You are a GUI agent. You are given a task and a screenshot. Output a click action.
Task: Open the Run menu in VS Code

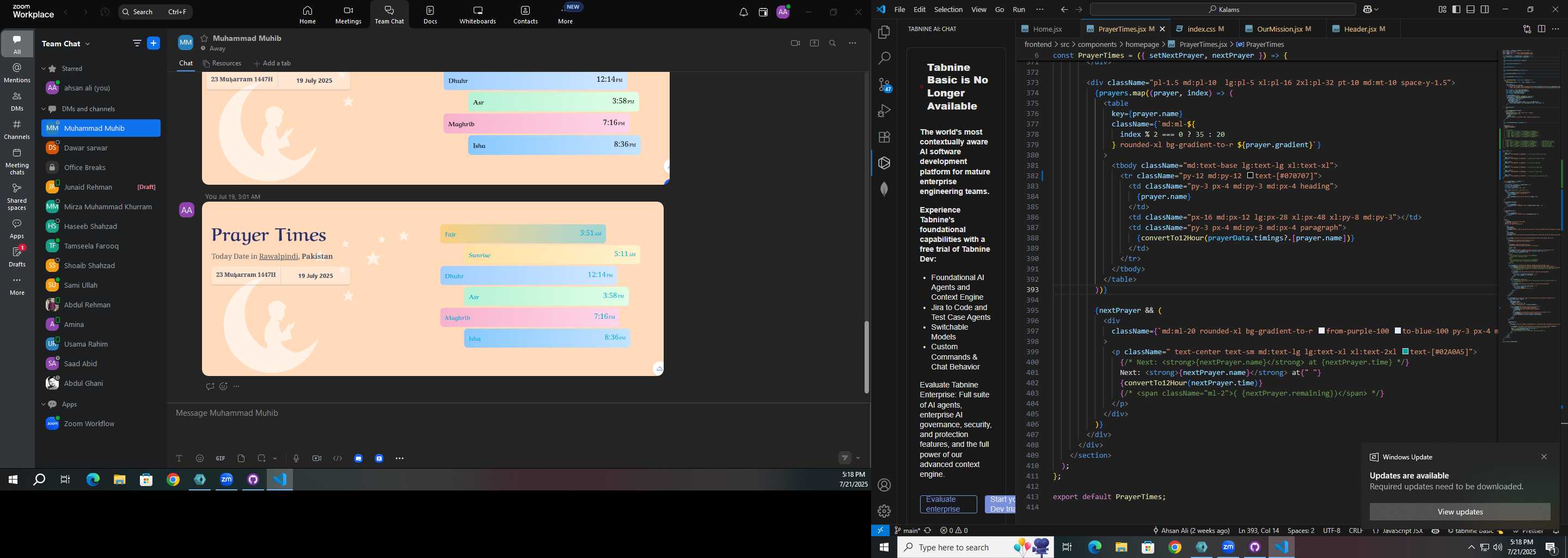pyautogui.click(x=1019, y=10)
